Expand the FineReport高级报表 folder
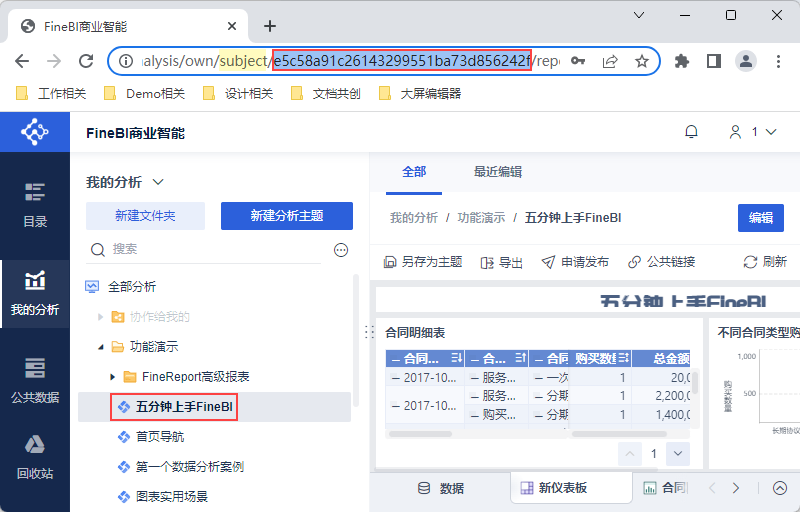Image resolution: width=800 pixels, height=512 pixels. (x=112, y=377)
